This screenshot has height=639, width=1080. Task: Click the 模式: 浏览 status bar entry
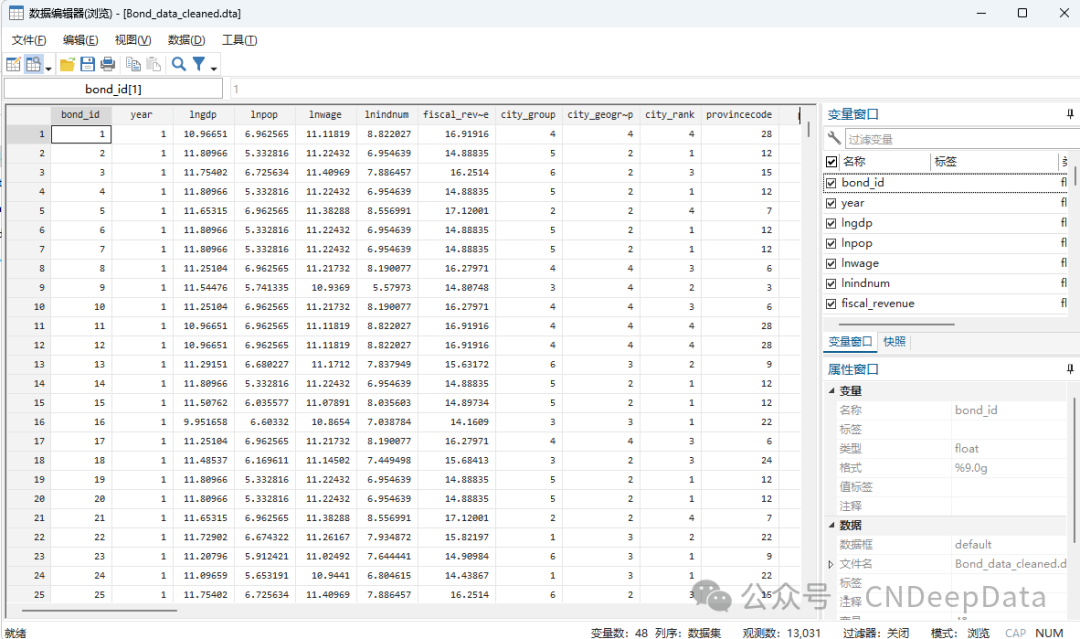coord(961,633)
